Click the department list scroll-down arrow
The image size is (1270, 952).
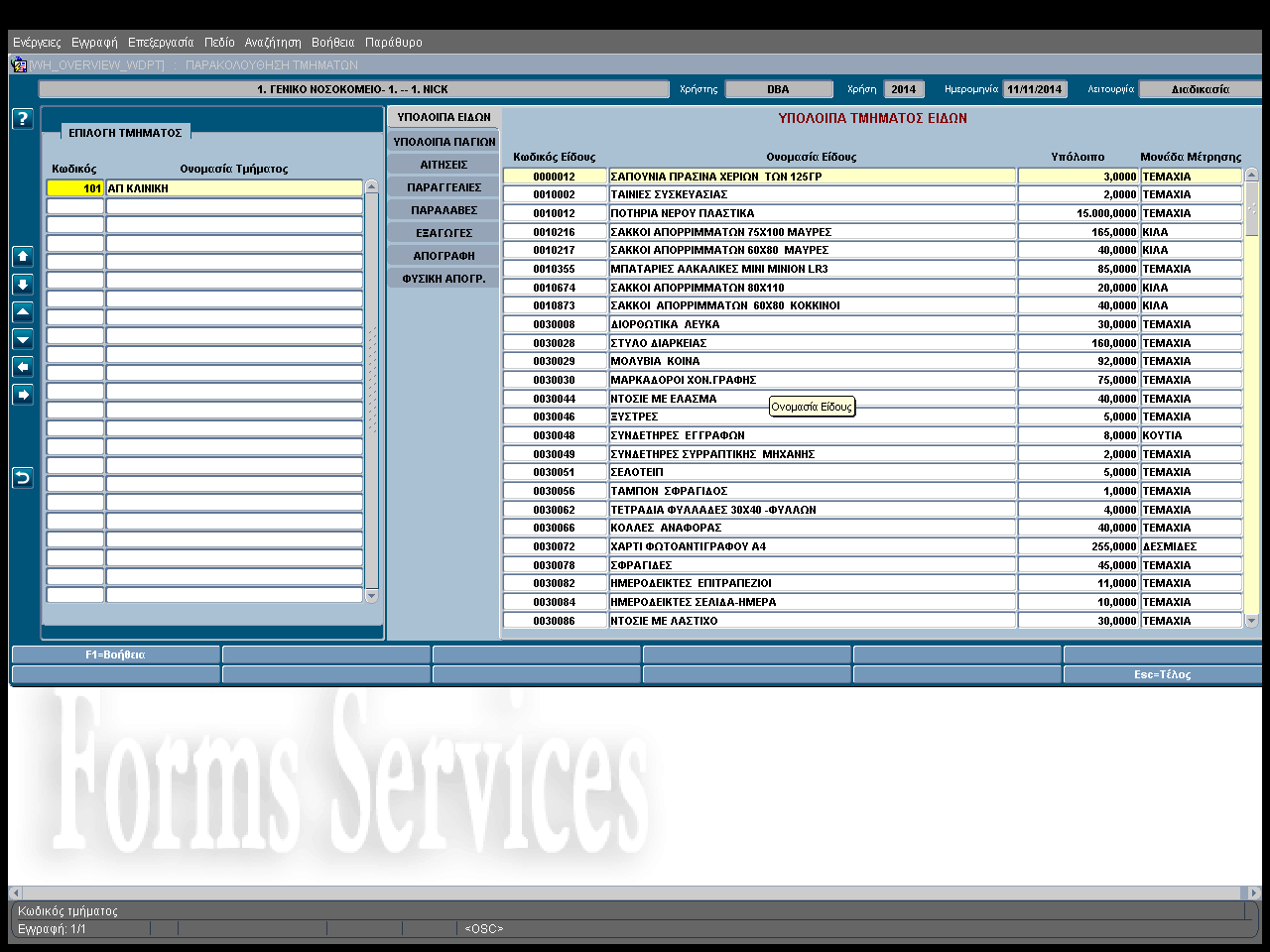(x=372, y=596)
